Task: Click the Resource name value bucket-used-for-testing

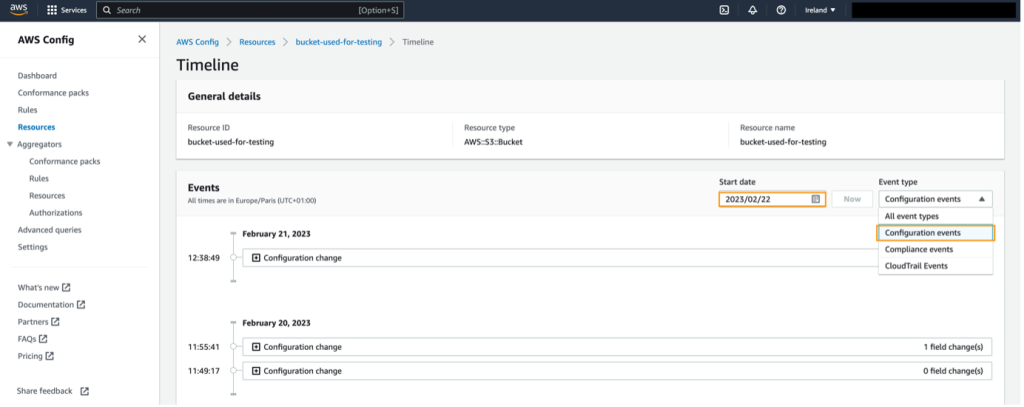Action: point(783,142)
